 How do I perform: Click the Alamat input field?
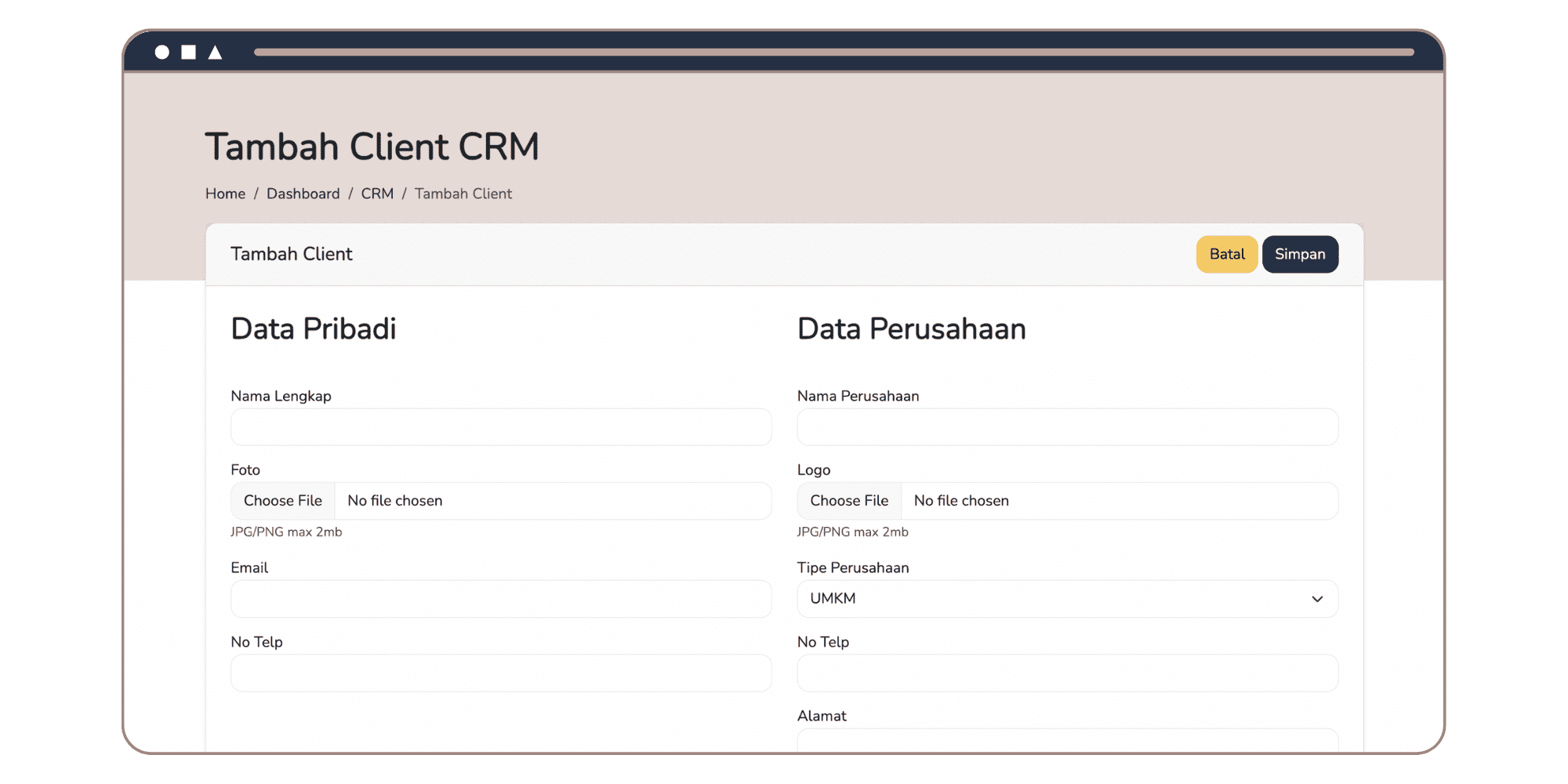click(x=1067, y=740)
